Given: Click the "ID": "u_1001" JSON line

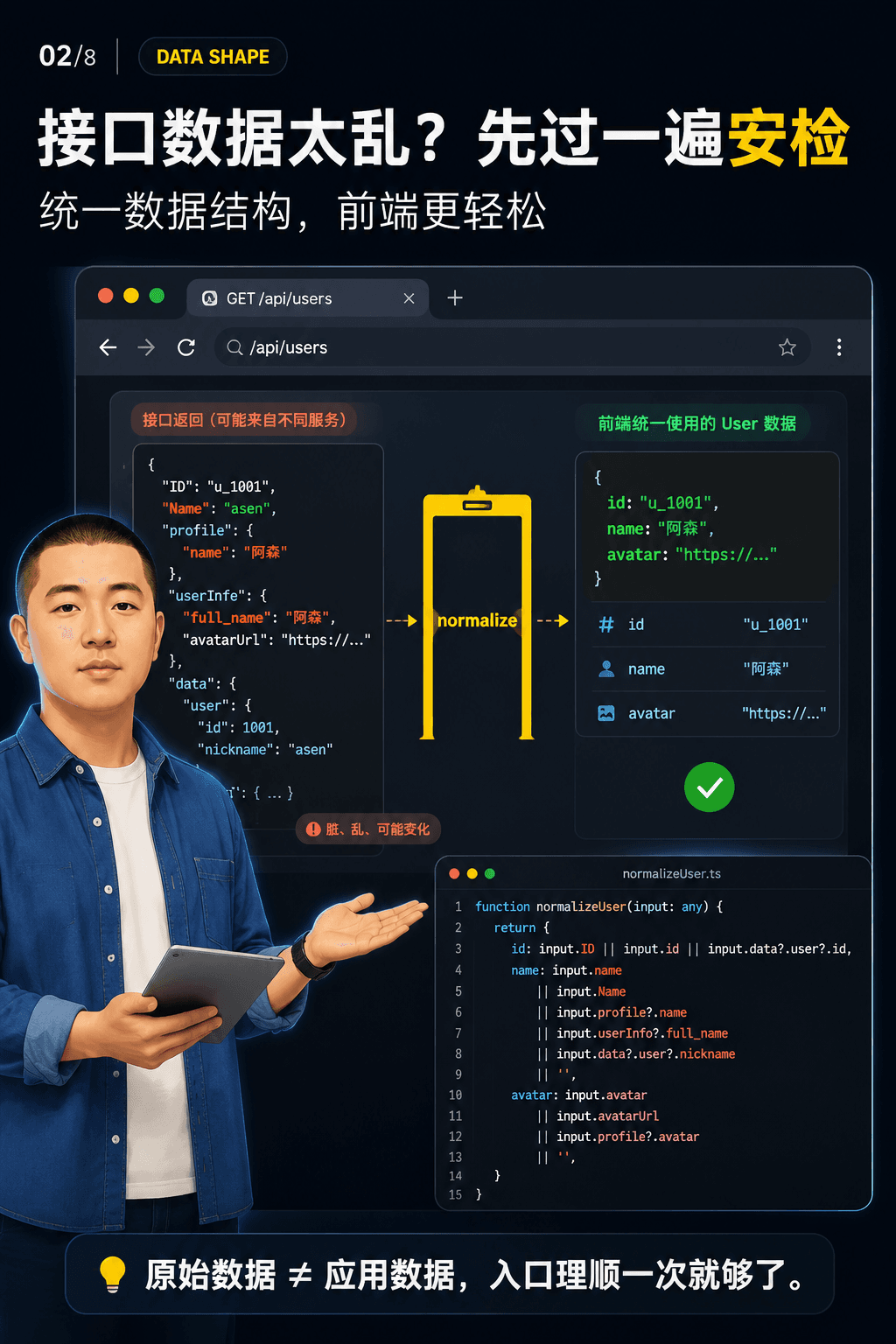Looking at the screenshot, I should tap(219, 486).
